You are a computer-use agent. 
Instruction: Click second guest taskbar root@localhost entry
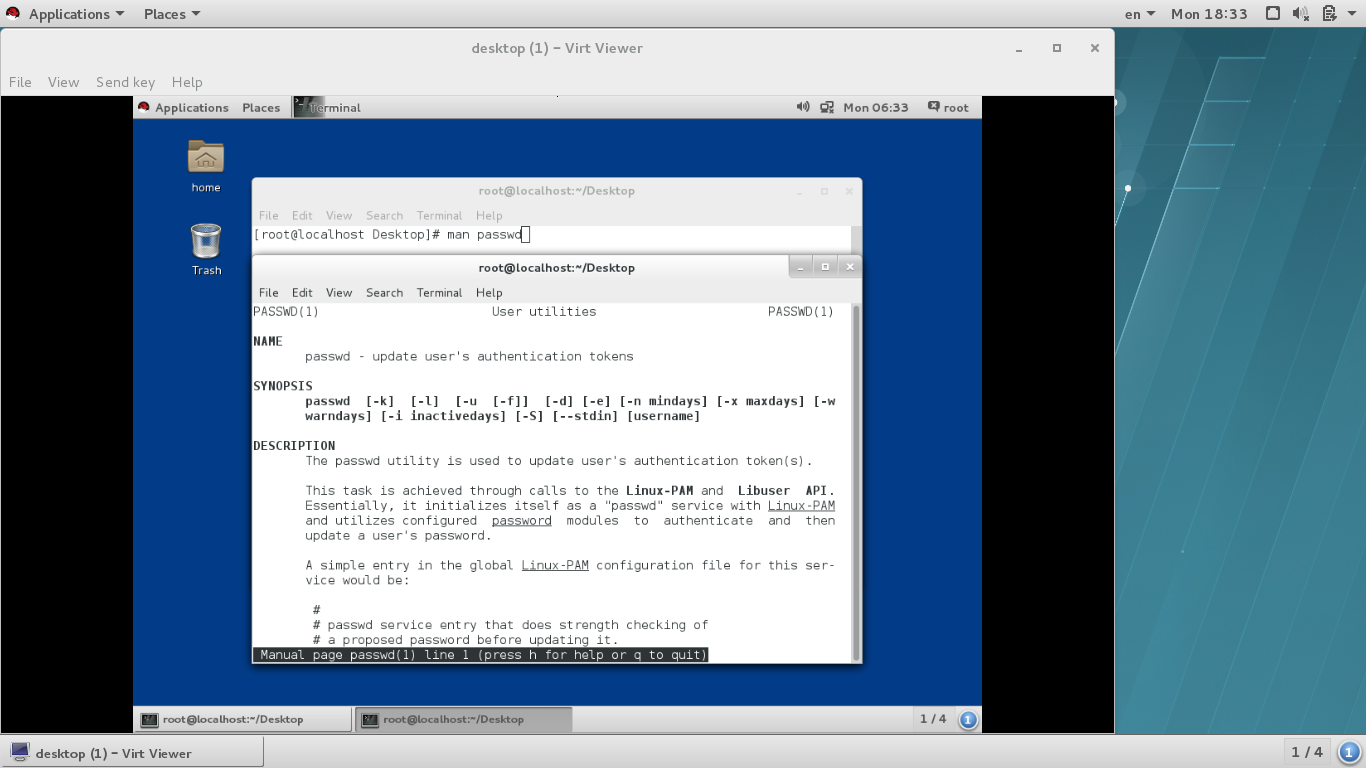[x=464, y=719]
